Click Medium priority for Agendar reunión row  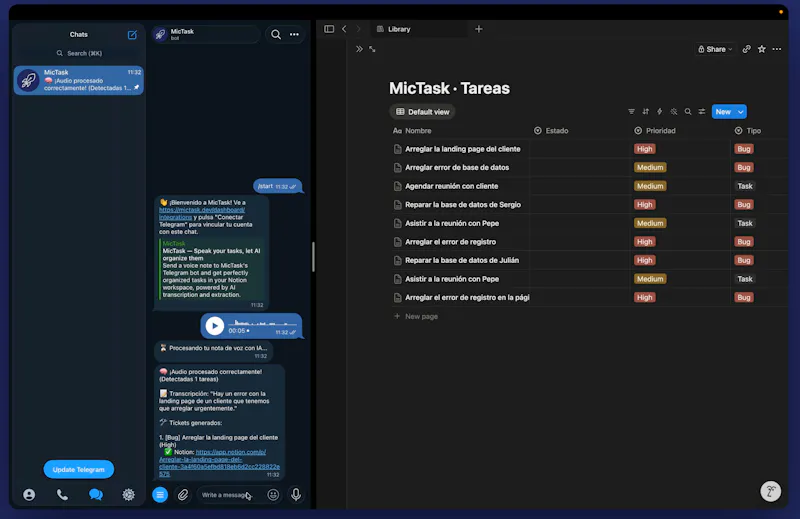click(650, 186)
